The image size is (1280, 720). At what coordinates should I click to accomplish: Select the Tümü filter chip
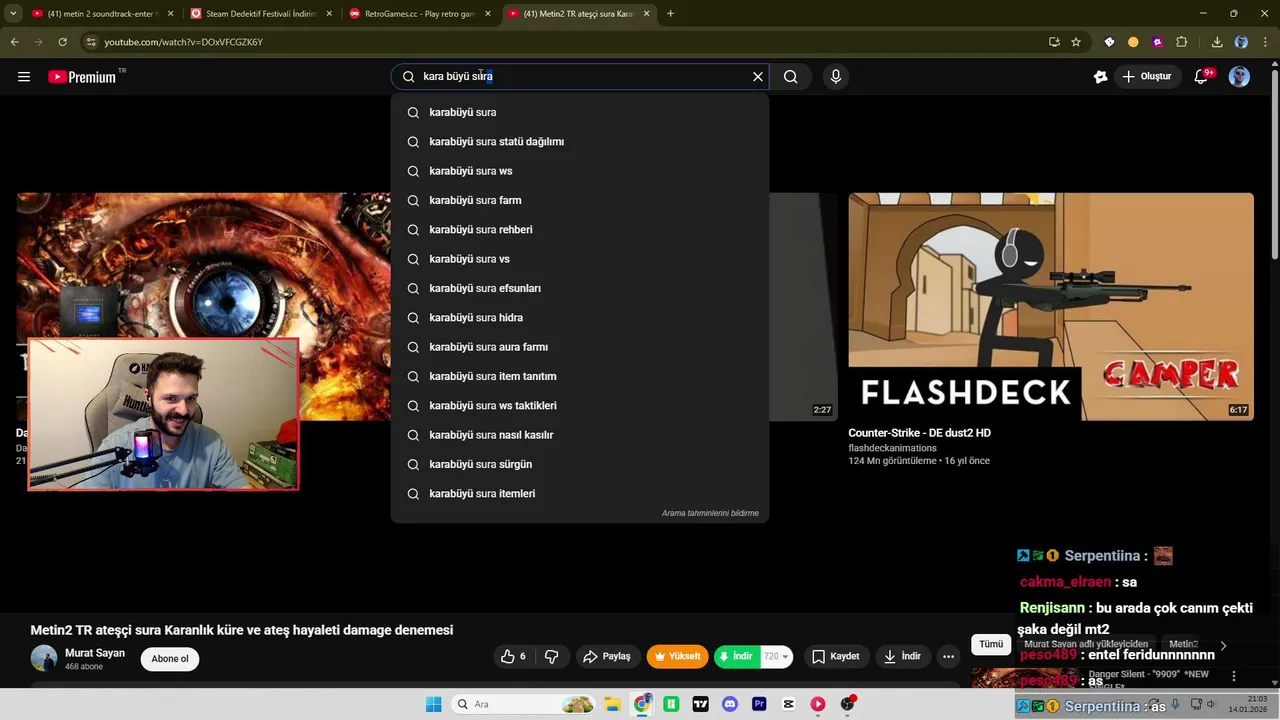991,645
